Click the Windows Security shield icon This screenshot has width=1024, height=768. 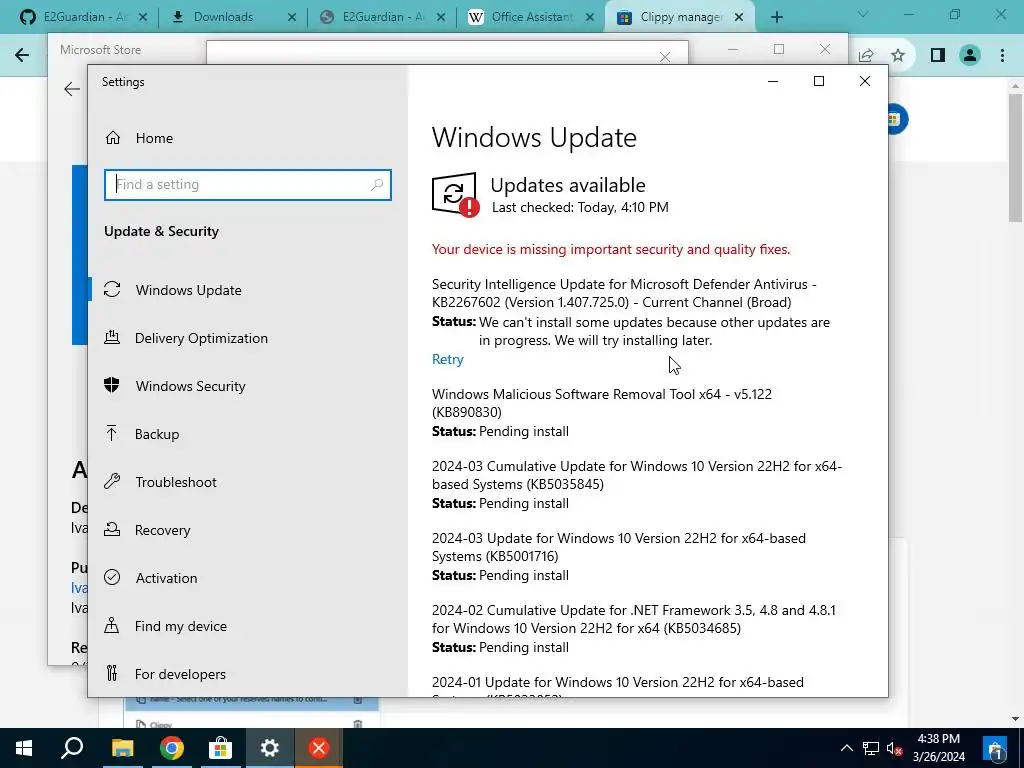tap(112, 385)
